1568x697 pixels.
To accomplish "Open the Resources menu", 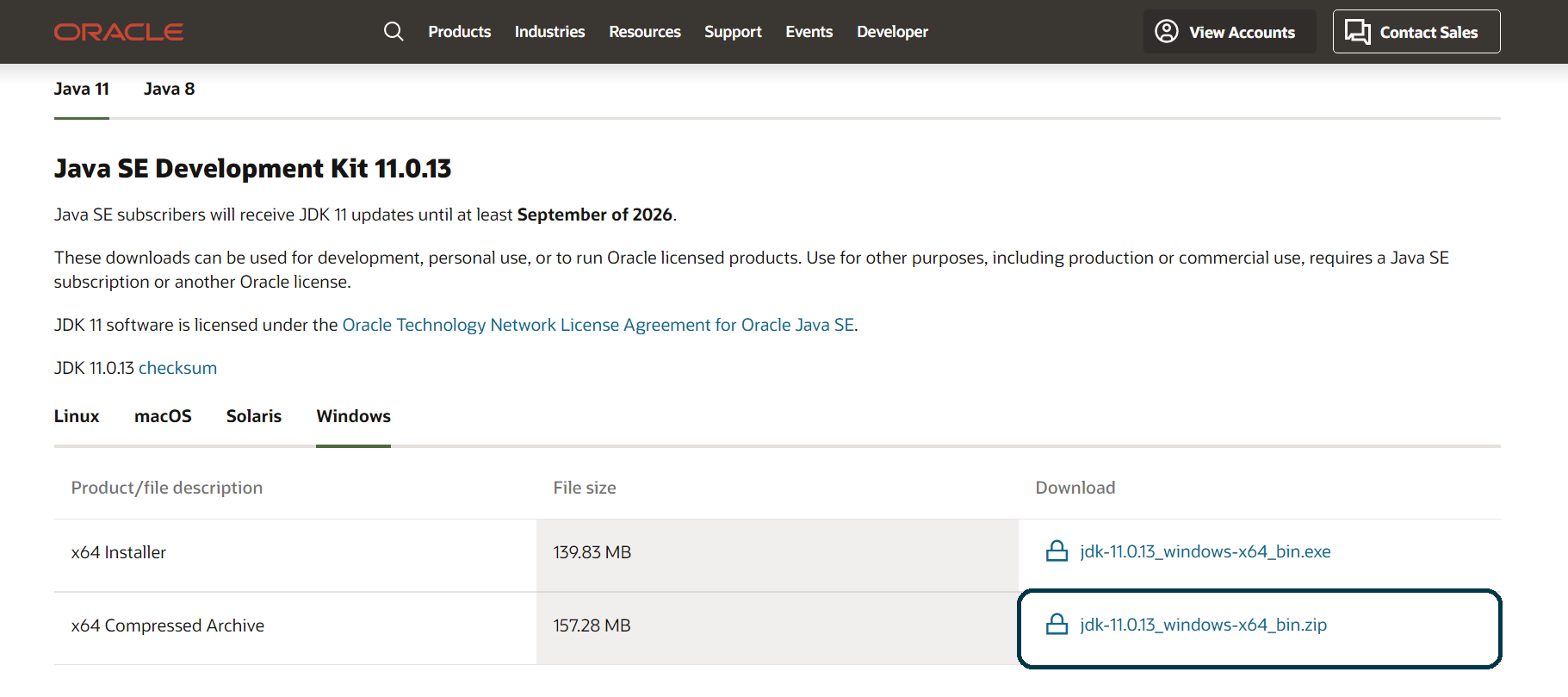I will pyautogui.click(x=645, y=32).
